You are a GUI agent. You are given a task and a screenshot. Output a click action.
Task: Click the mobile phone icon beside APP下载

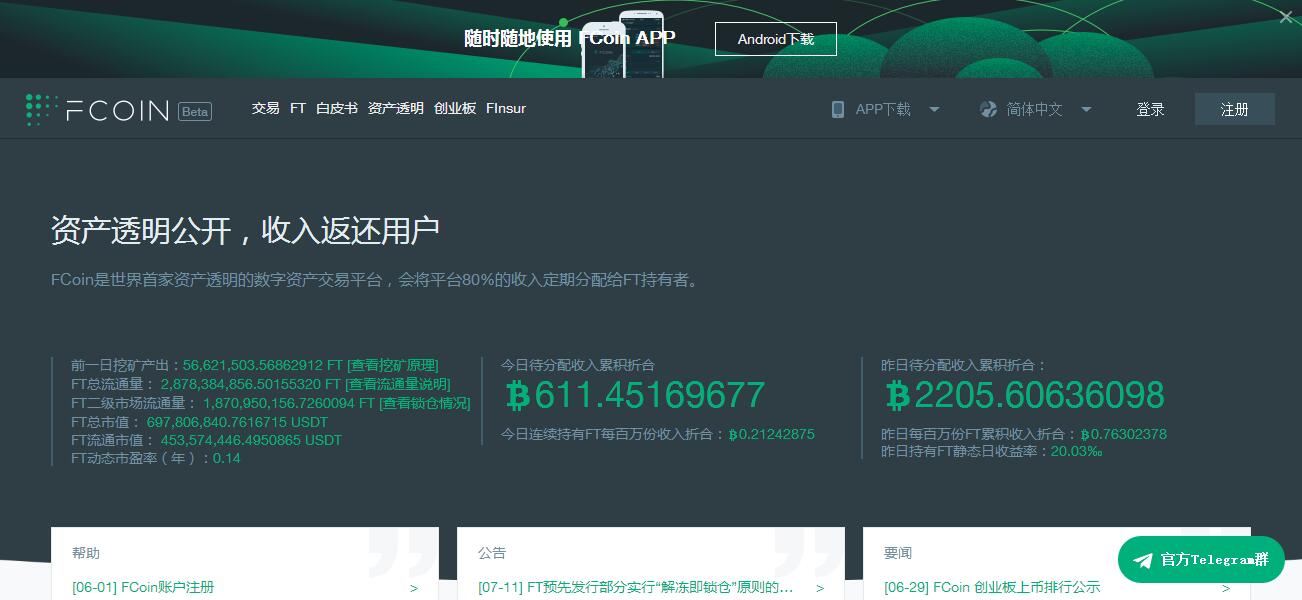(x=838, y=109)
